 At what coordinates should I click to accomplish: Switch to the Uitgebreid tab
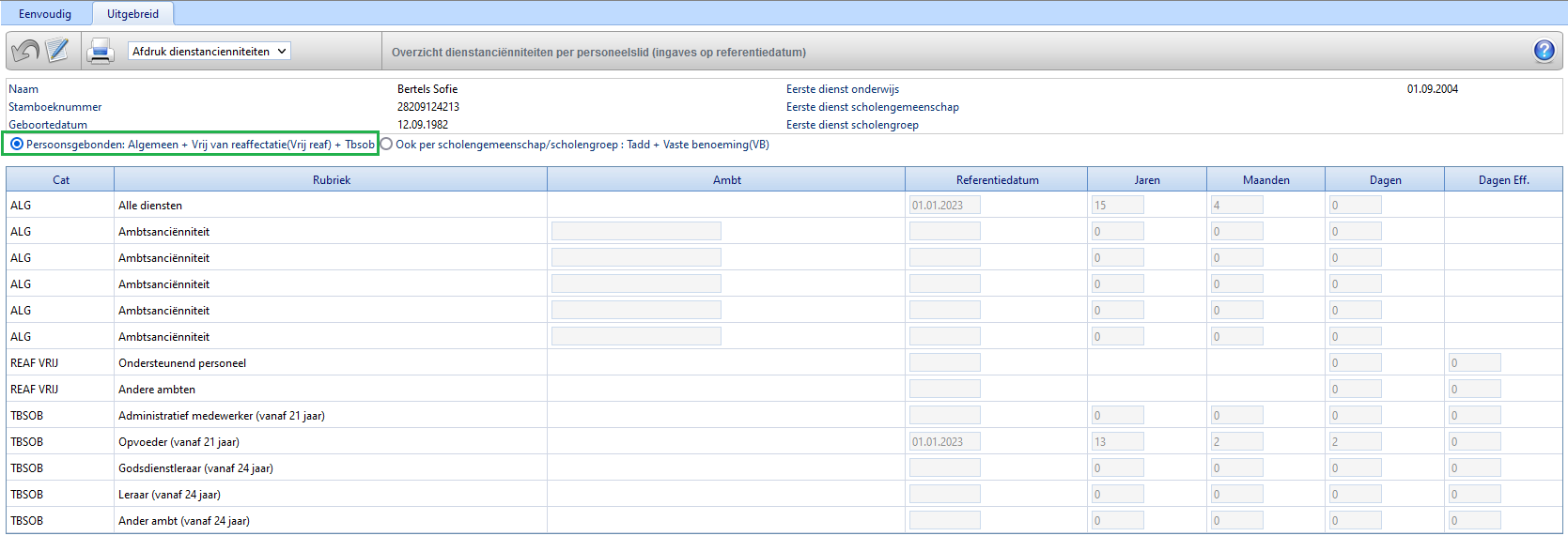[132, 13]
